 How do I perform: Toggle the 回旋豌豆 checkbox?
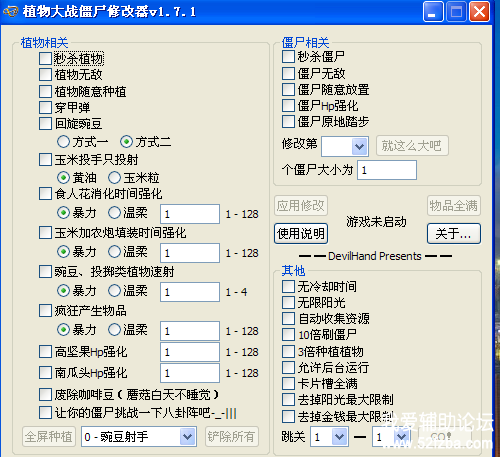tap(45, 124)
